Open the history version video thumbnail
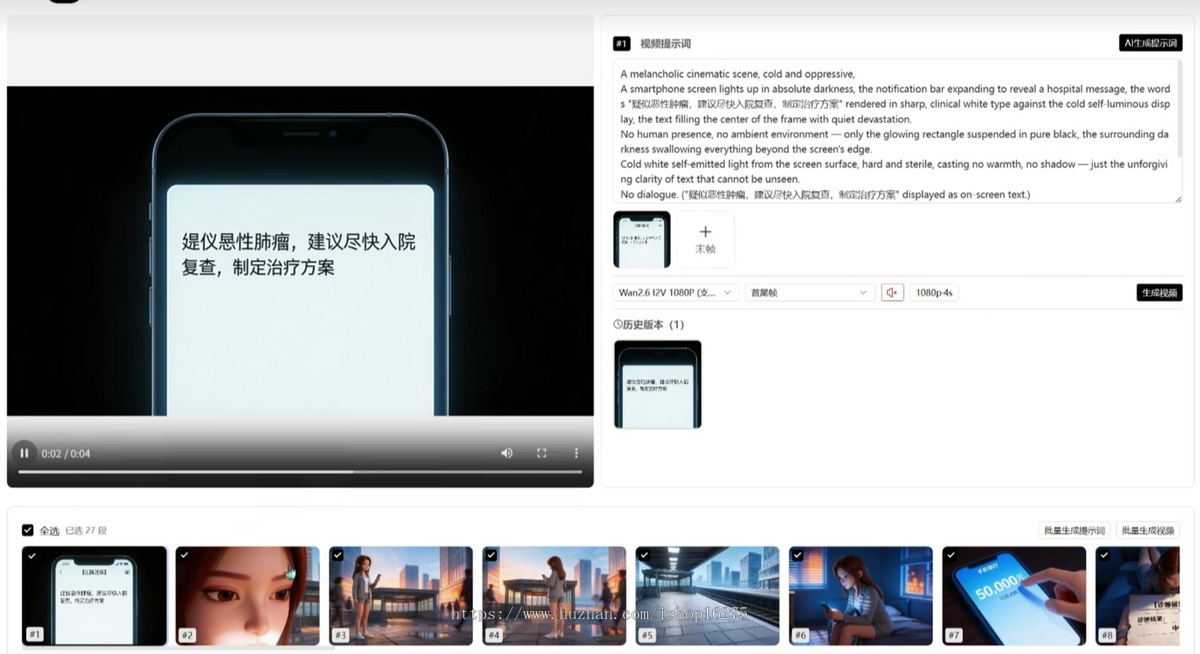1200x654 pixels. click(657, 384)
